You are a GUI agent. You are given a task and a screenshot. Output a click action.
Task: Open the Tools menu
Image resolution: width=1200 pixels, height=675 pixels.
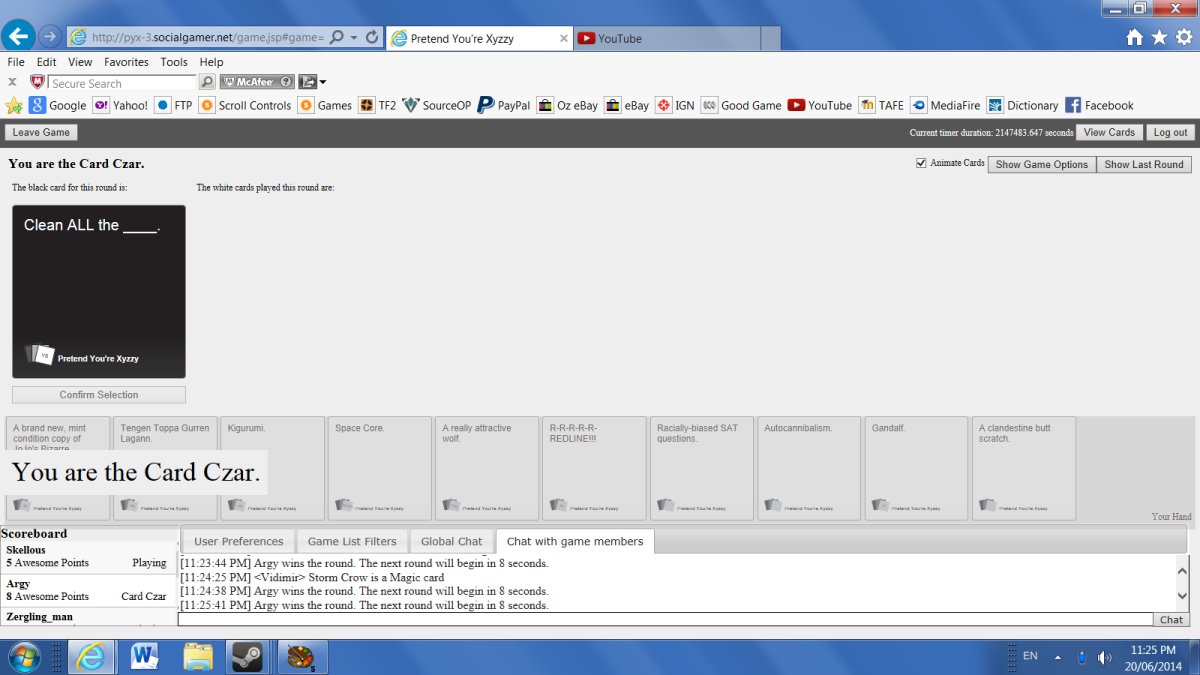click(174, 62)
